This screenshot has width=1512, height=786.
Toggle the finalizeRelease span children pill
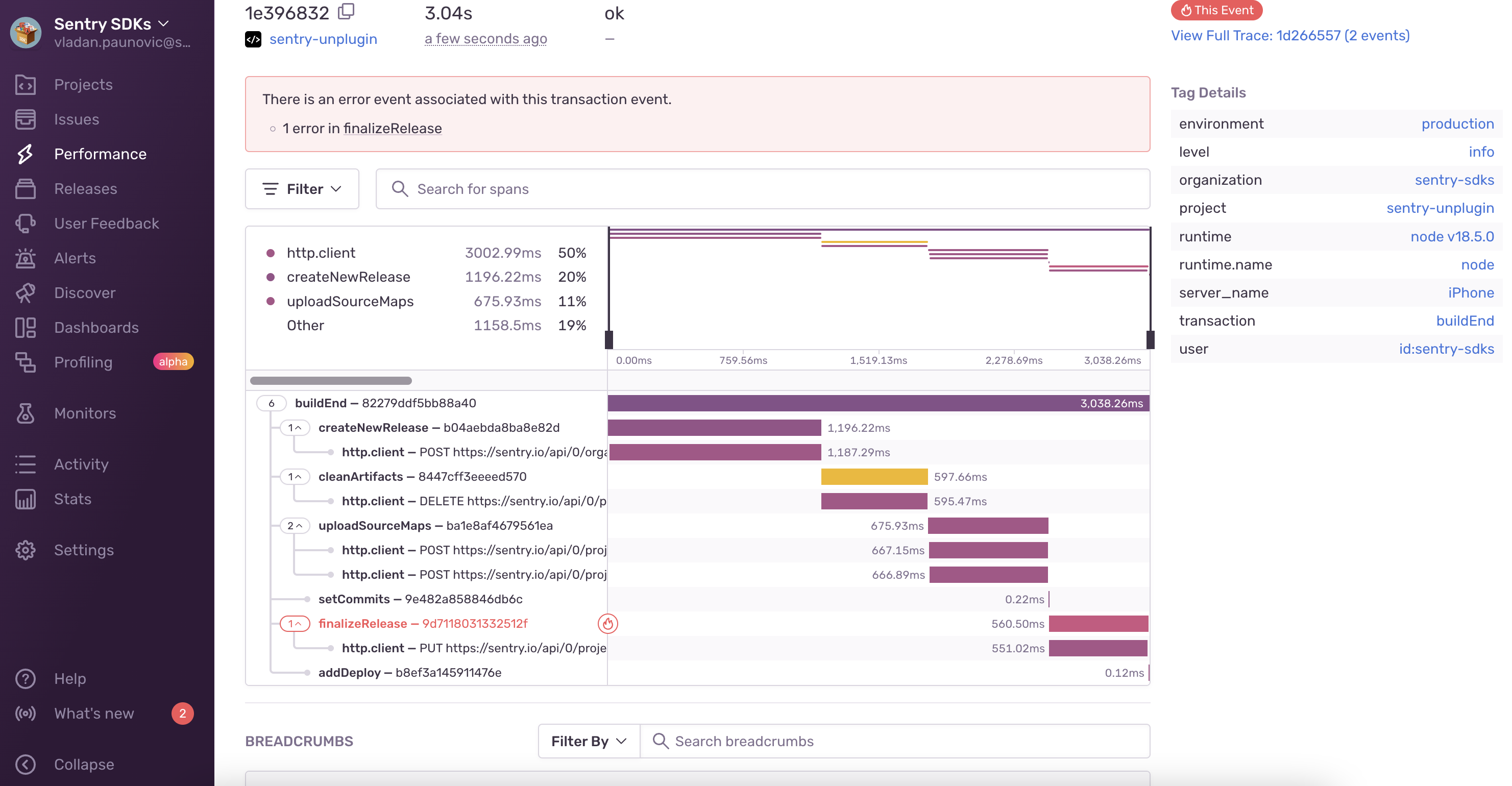pyautogui.click(x=295, y=623)
